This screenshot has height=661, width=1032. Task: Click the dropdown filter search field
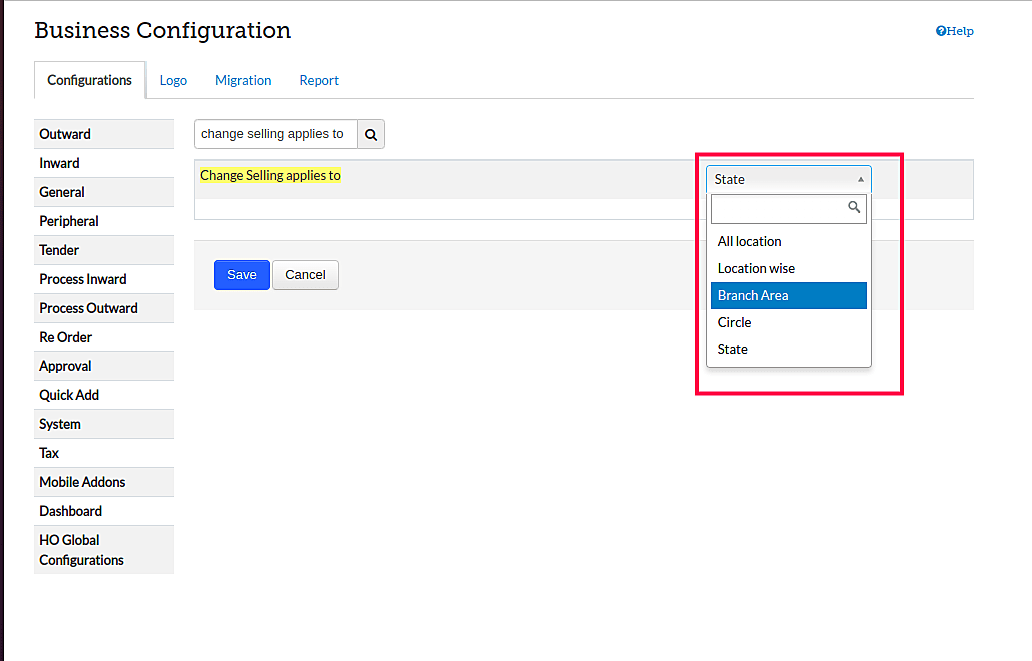[780, 208]
